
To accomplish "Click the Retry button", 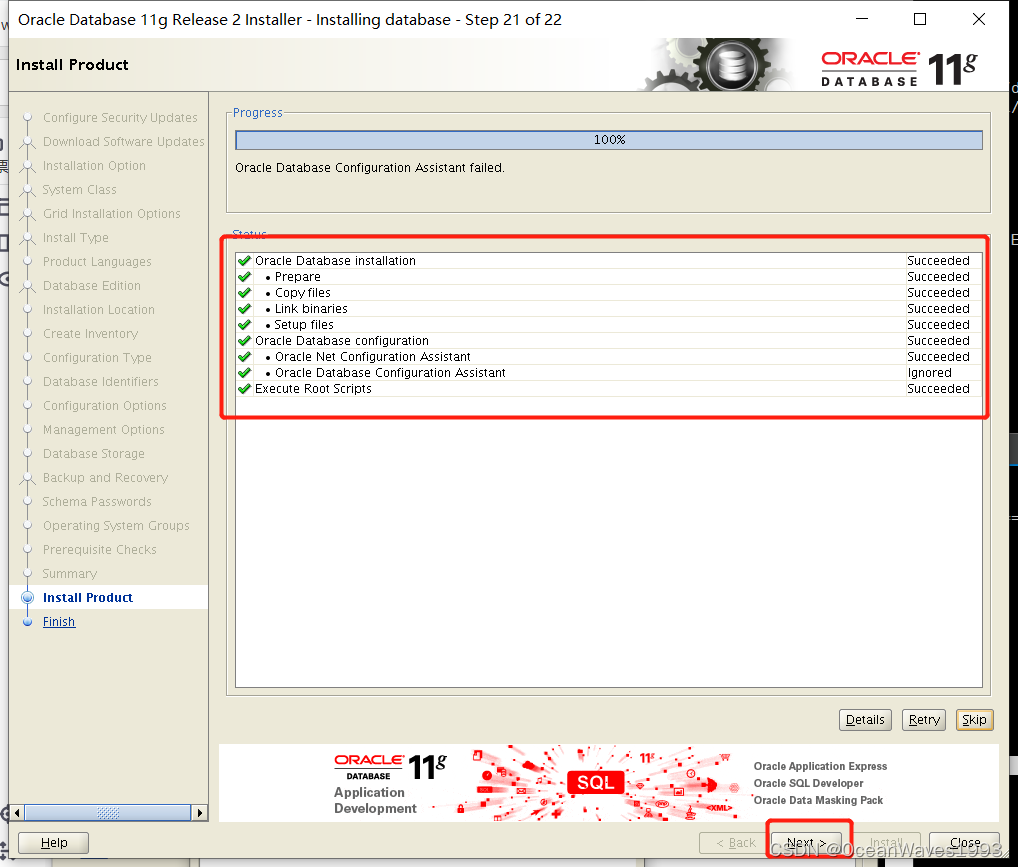I will (924, 720).
